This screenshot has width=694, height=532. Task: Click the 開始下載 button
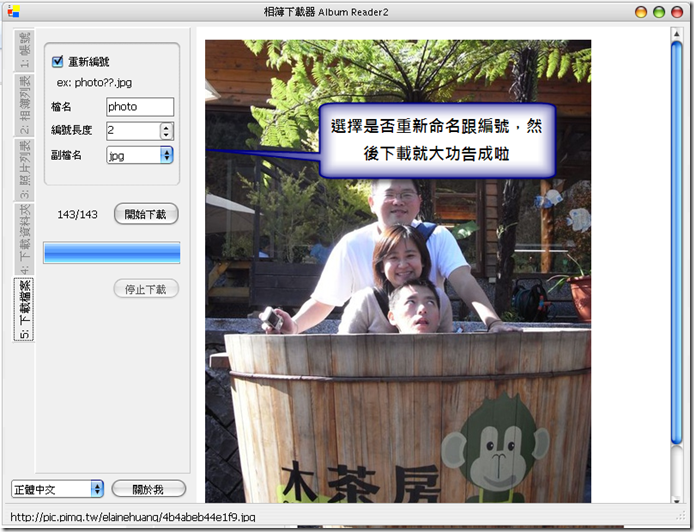point(146,214)
